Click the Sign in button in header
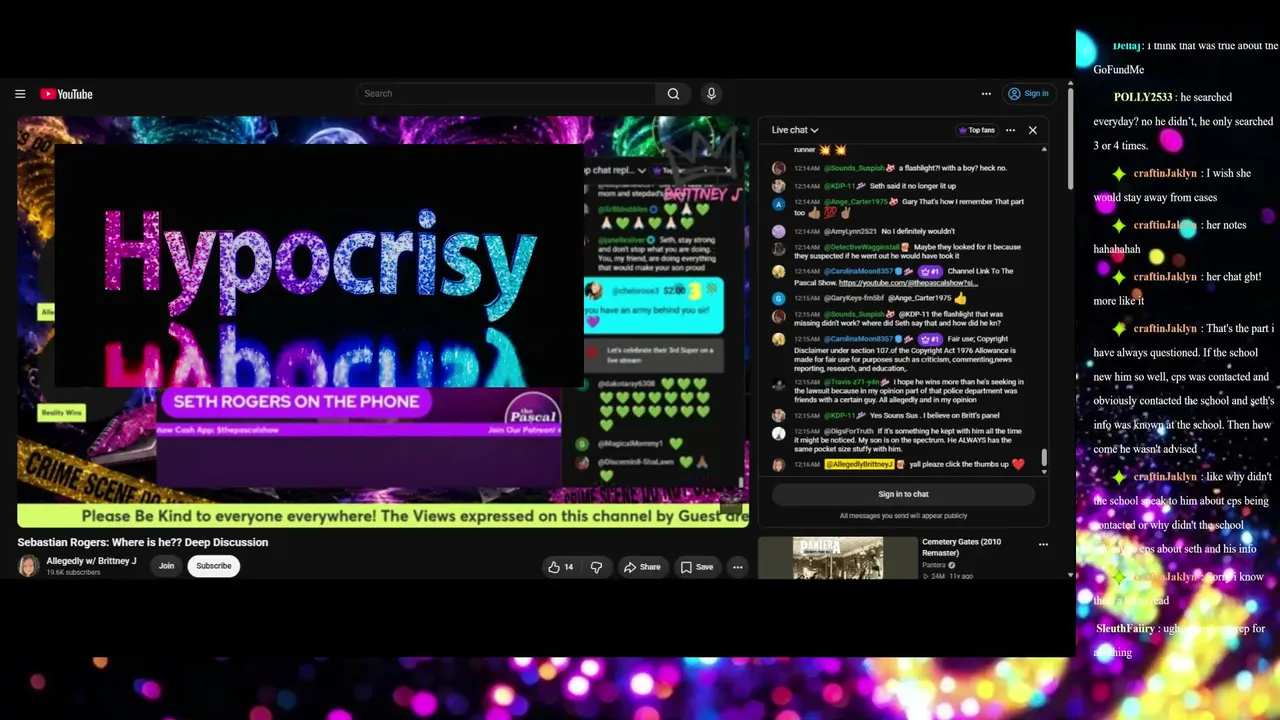Viewport: 1280px width, 720px height. [x=1028, y=94]
